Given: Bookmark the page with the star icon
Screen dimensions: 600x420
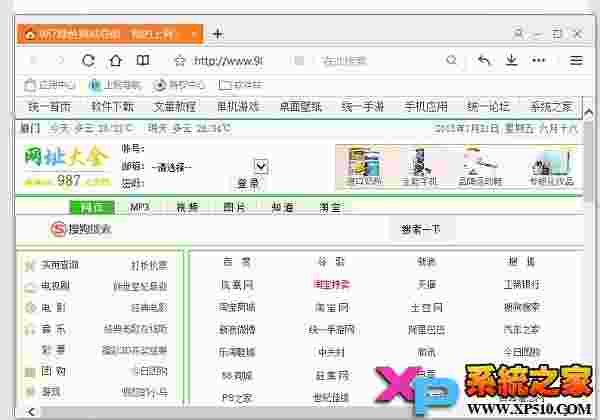Looking at the screenshot, I should 179,61.
